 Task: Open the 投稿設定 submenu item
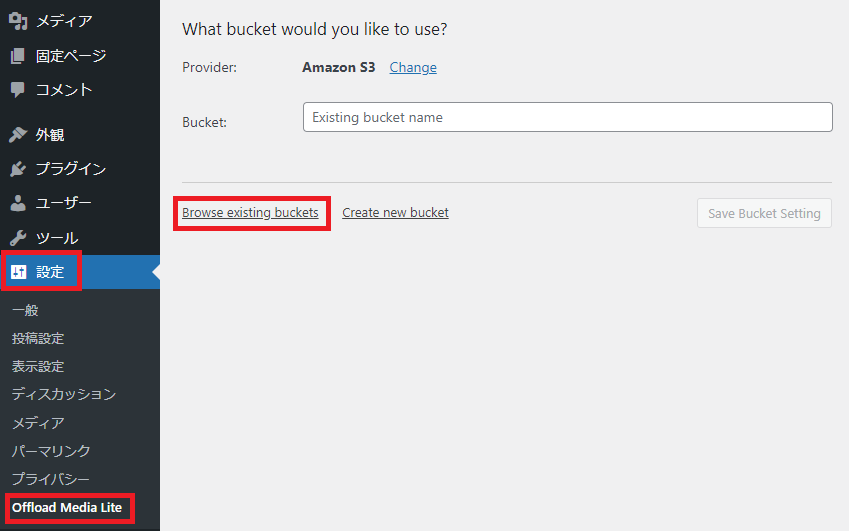38,338
